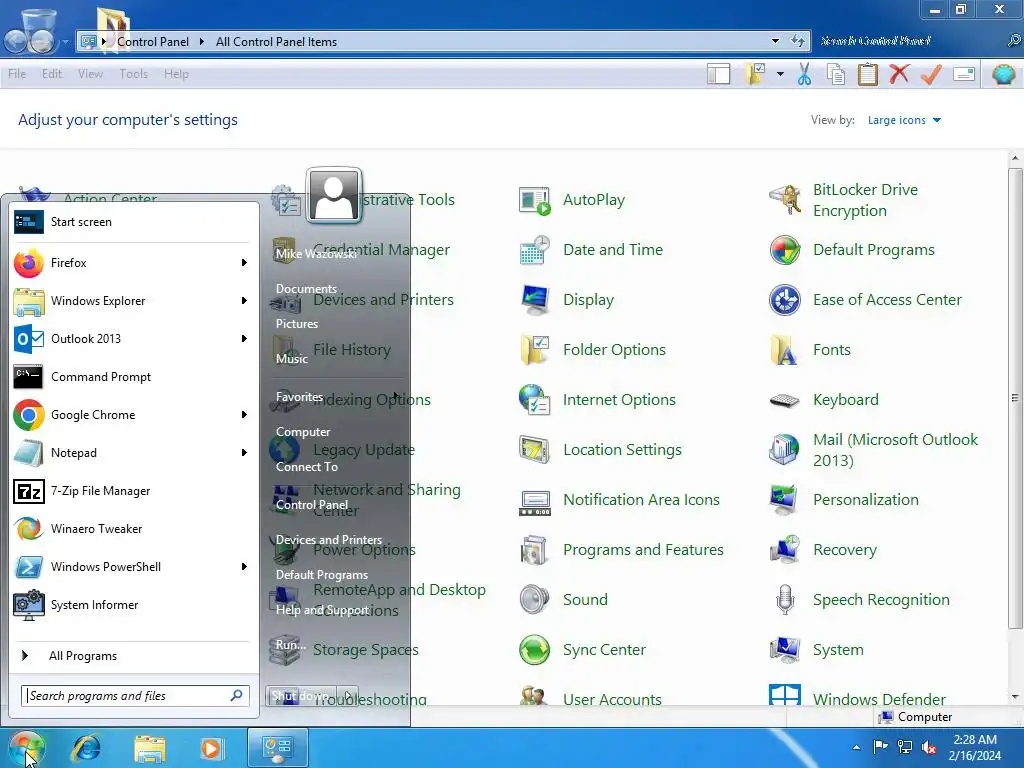Open Mail (Microsoft Outlook 2013)
The image size is (1024, 768).
pos(874,449)
